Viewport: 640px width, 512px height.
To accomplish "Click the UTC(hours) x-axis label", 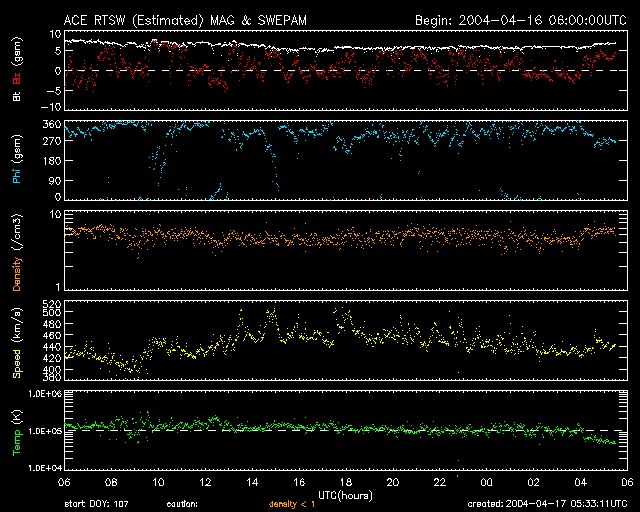I will [342, 494].
